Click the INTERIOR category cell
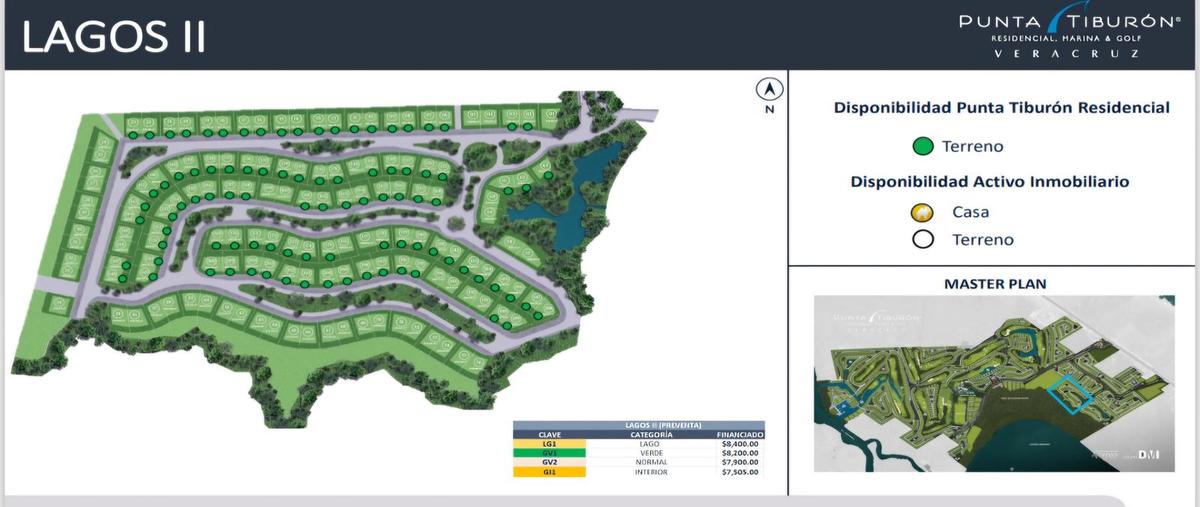The image size is (1200, 507). tap(651, 472)
